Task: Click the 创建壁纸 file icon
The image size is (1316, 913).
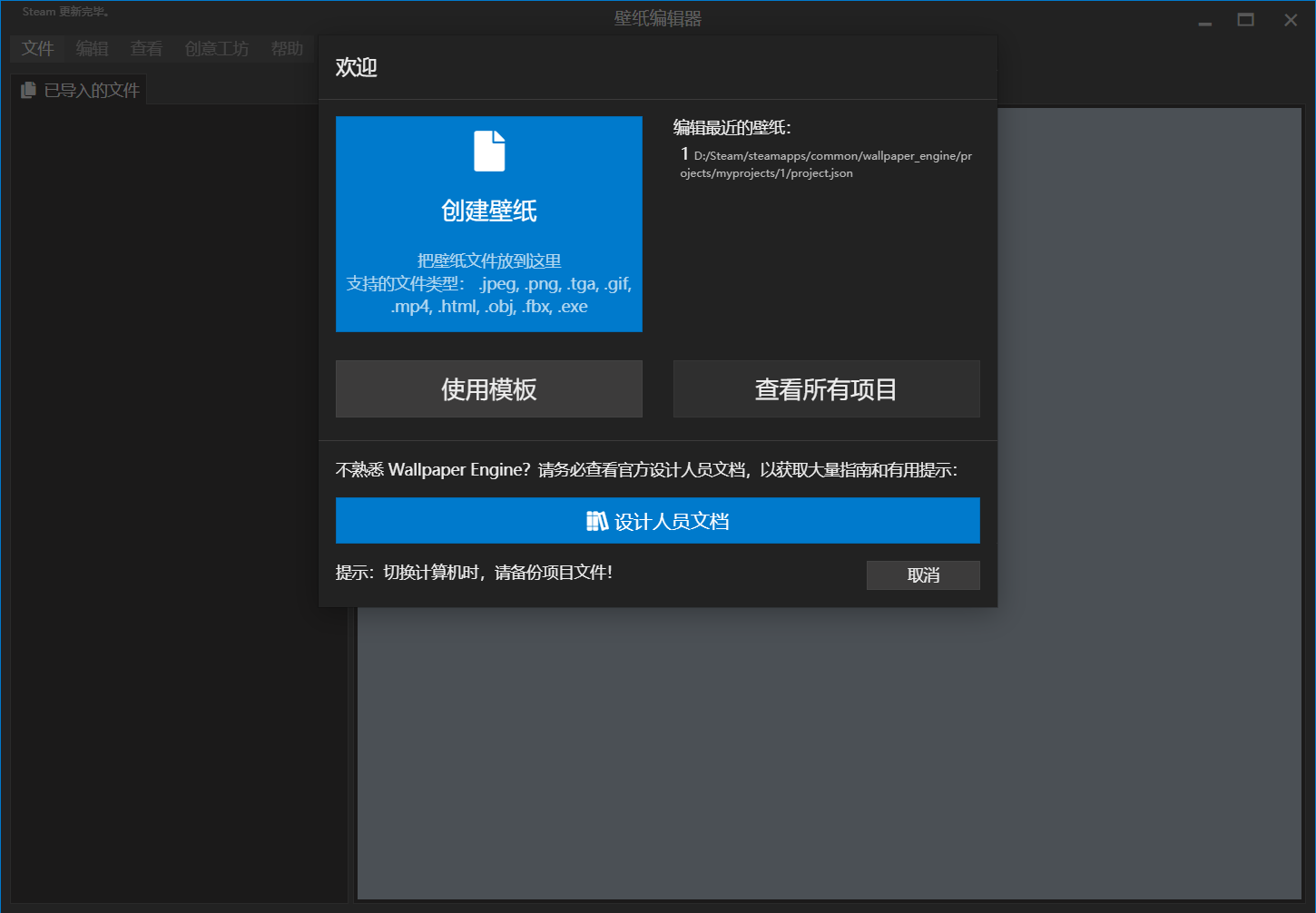Action: click(x=489, y=151)
